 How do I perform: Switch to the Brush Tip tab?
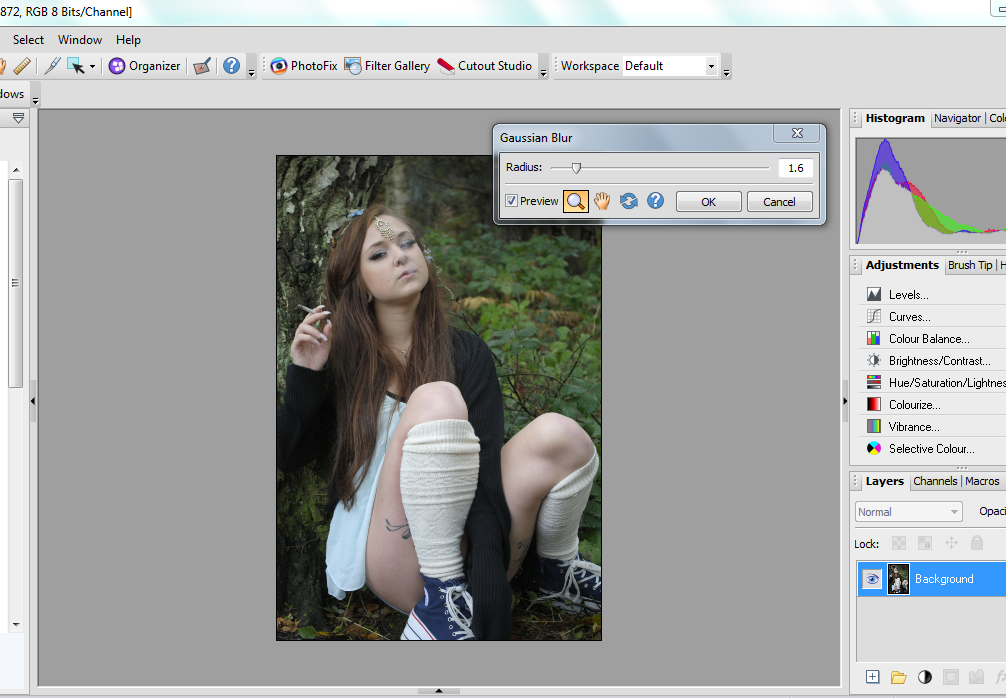(970, 265)
